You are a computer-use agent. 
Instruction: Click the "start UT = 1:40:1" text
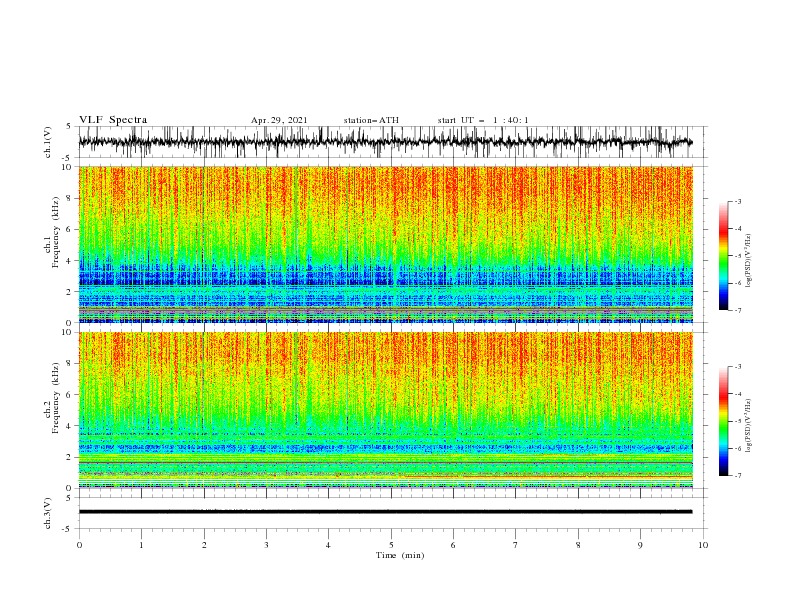[x=483, y=120]
